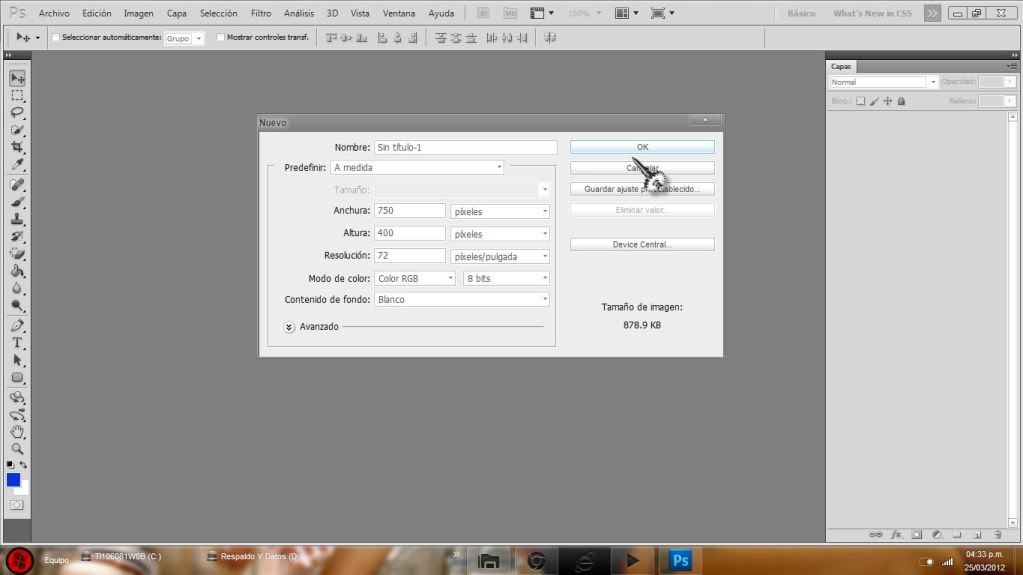This screenshot has width=1023, height=575.
Task: Open the Archivo menu
Action: [54, 13]
